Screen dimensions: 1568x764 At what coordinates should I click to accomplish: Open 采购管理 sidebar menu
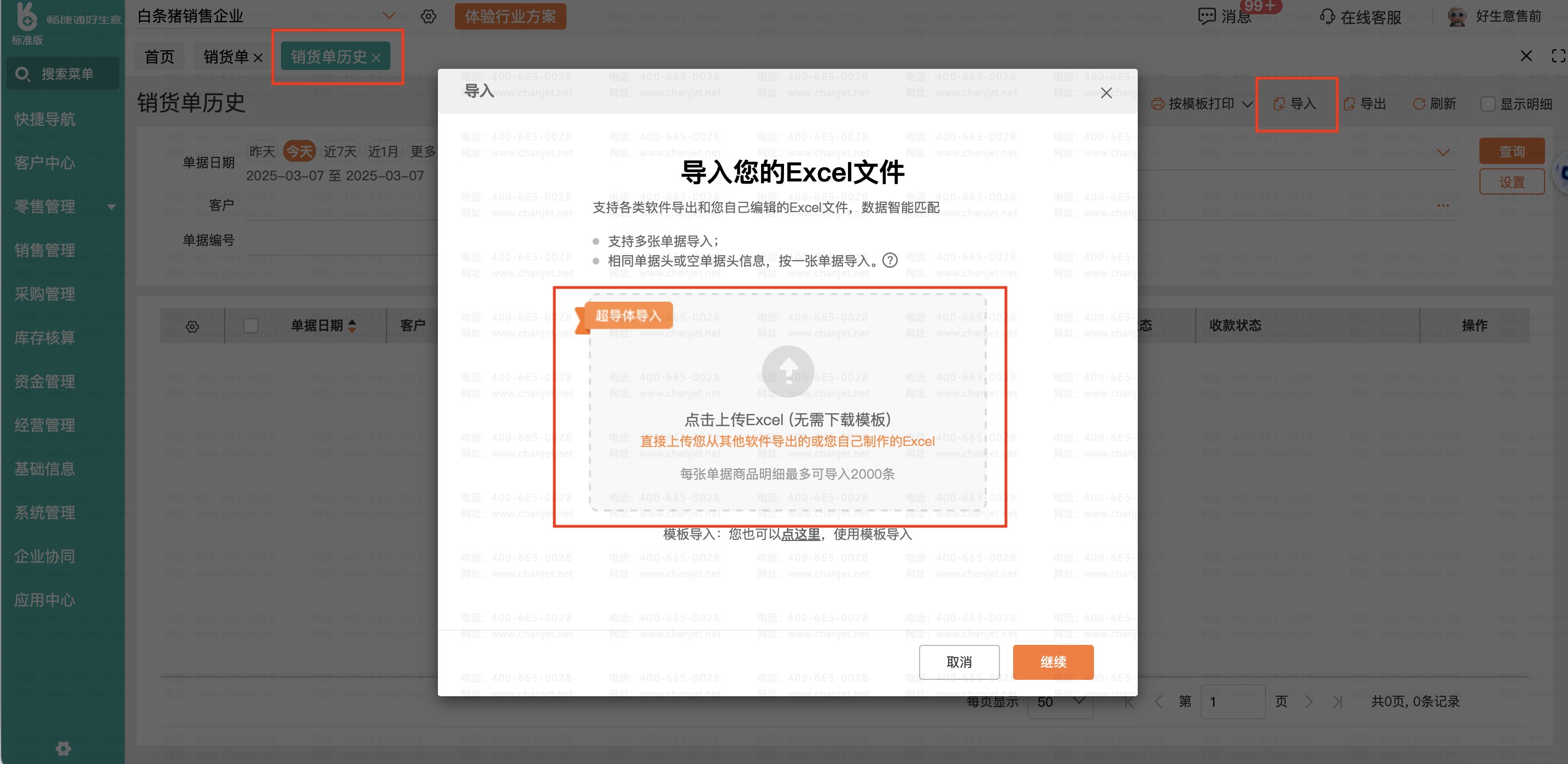click(x=45, y=295)
